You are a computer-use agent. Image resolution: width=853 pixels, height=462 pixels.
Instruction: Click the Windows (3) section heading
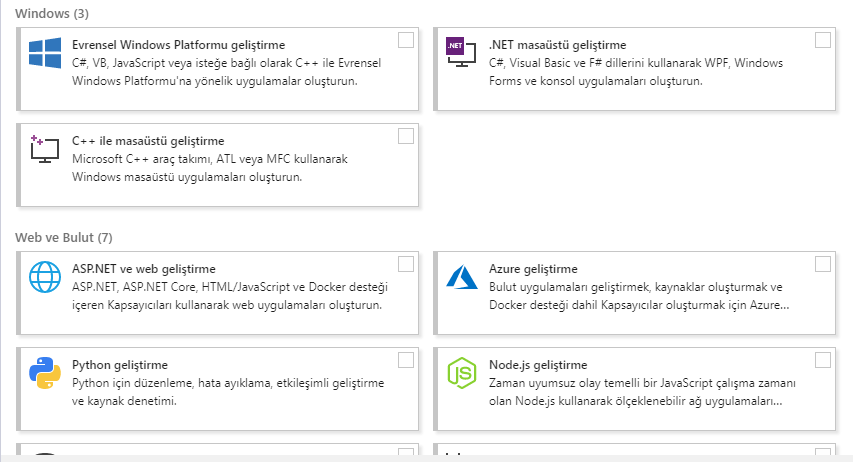coord(52,14)
